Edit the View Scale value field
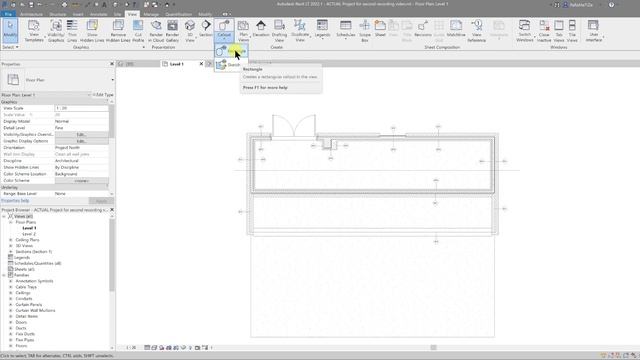Screen dimensions: 640x360 pos(81,108)
